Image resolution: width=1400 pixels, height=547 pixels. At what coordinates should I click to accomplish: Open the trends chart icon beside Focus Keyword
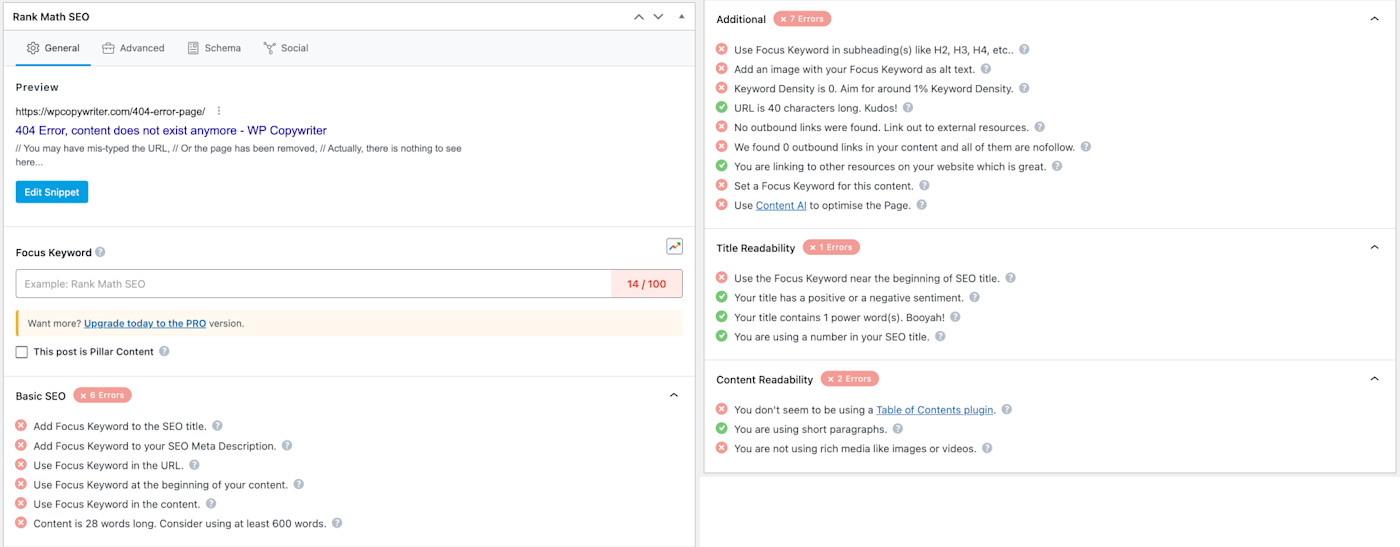[x=675, y=246]
